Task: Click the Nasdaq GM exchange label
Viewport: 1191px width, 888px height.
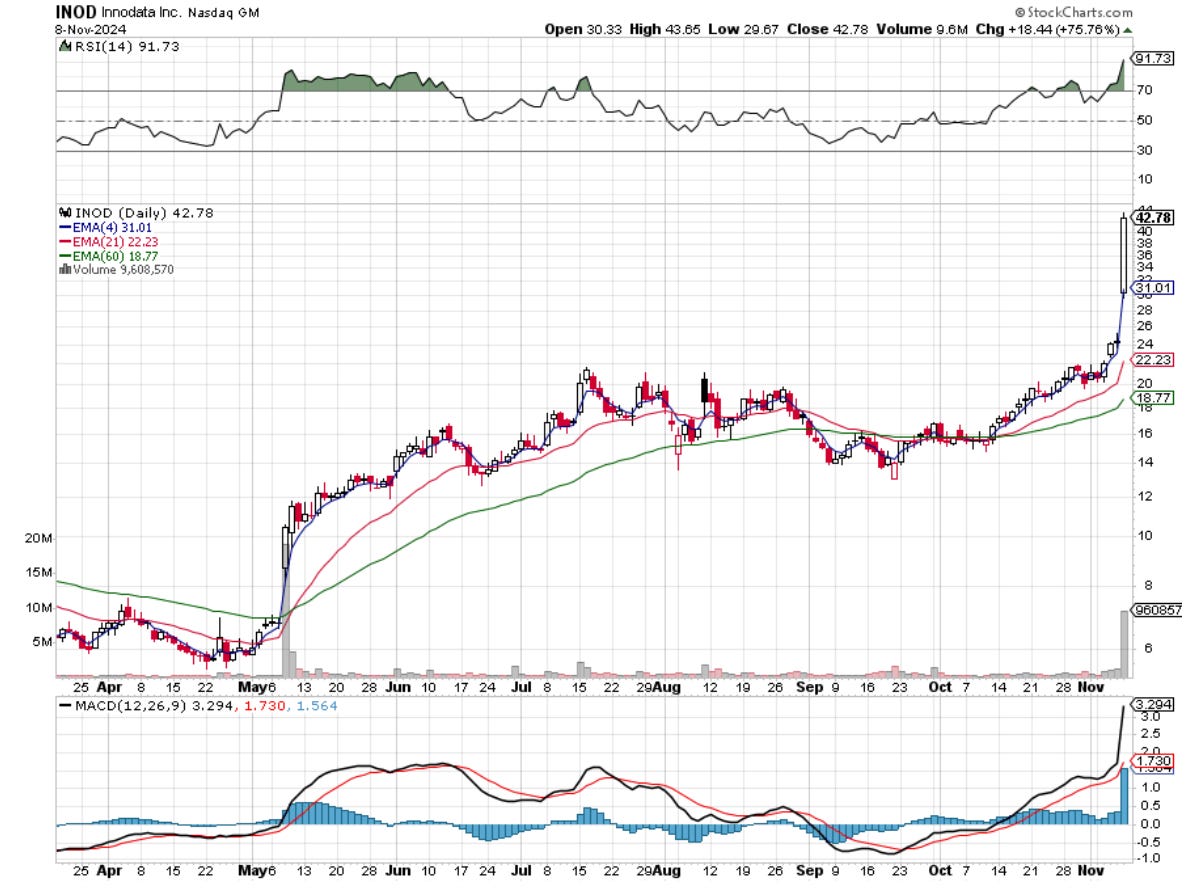Action: [224, 13]
